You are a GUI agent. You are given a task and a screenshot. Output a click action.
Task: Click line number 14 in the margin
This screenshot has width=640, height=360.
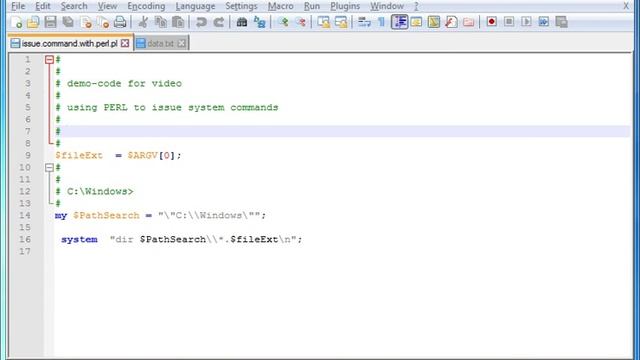[24, 216]
